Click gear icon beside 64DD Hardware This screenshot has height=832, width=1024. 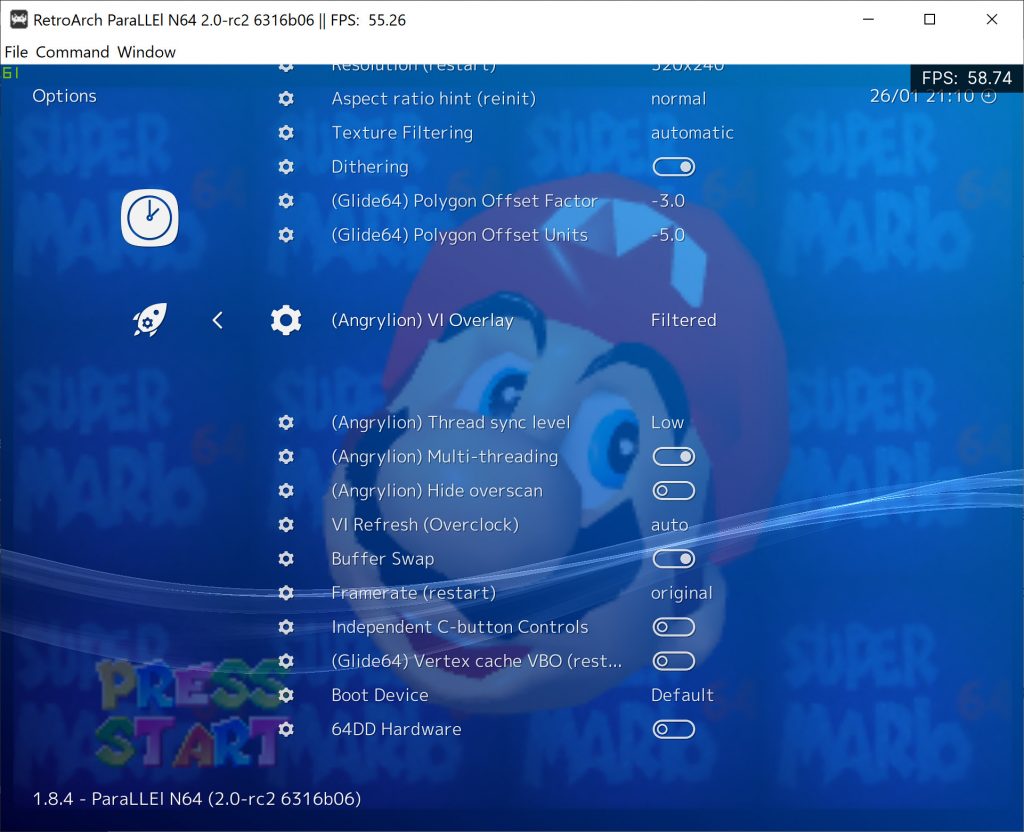[x=286, y=729]
